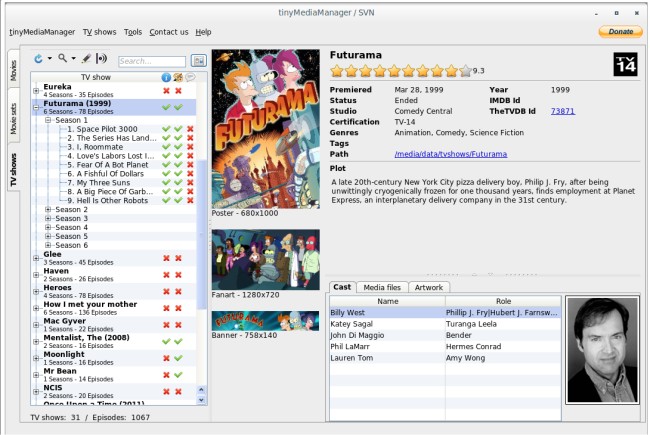The height and width of the screenshot is (435, 650).
Task: Click the blue info column header icon
Action: pos(166,77)
